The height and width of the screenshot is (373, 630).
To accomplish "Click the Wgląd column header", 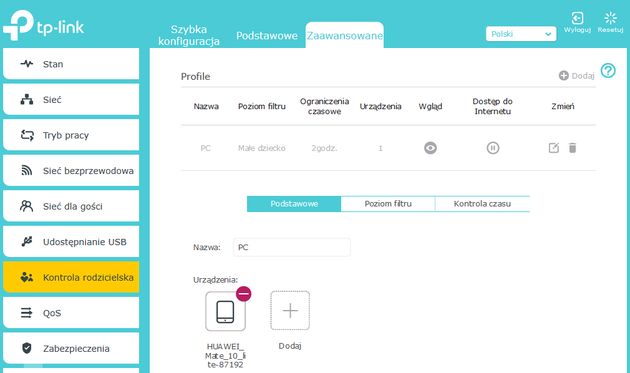I will tap(430, 106).
